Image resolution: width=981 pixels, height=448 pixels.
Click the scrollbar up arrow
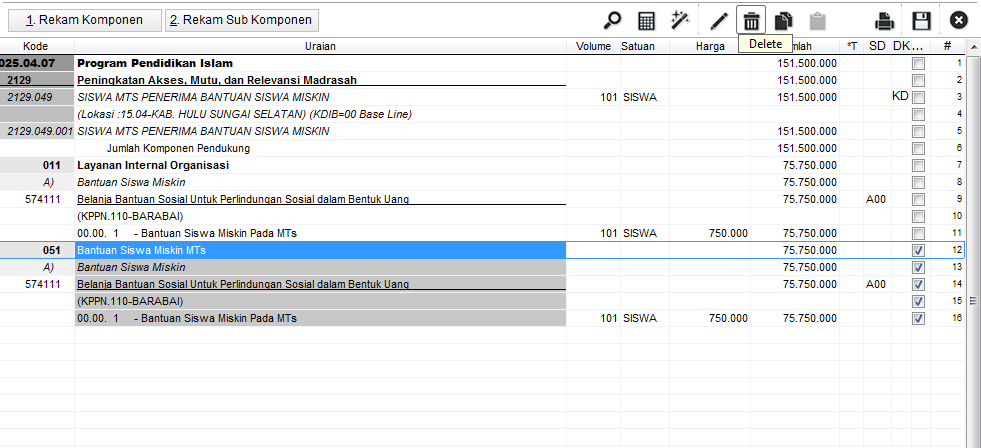(x=973, y=45)
